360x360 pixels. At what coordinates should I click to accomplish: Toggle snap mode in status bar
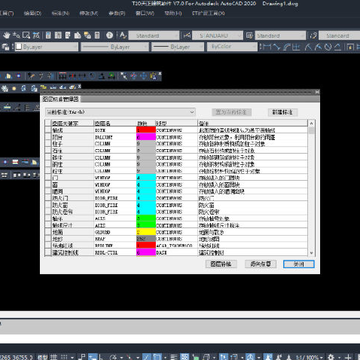click(65, 357)
